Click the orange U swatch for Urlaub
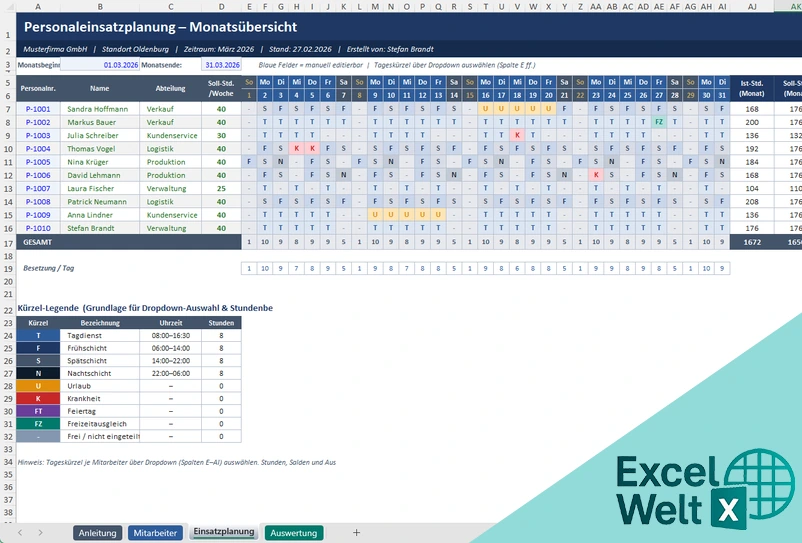Viewport: 802px width, 543px height. tap(38, 386)
